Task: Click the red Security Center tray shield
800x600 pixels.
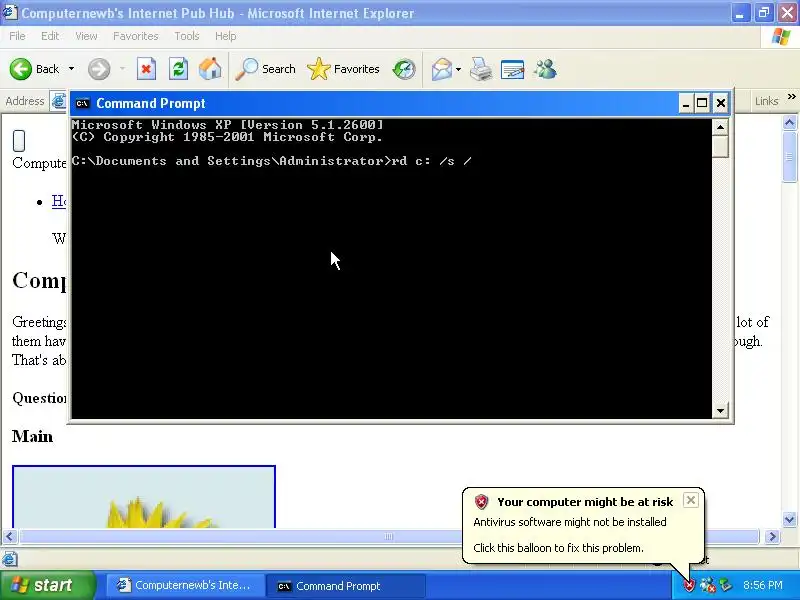Action: pos(689,586)
